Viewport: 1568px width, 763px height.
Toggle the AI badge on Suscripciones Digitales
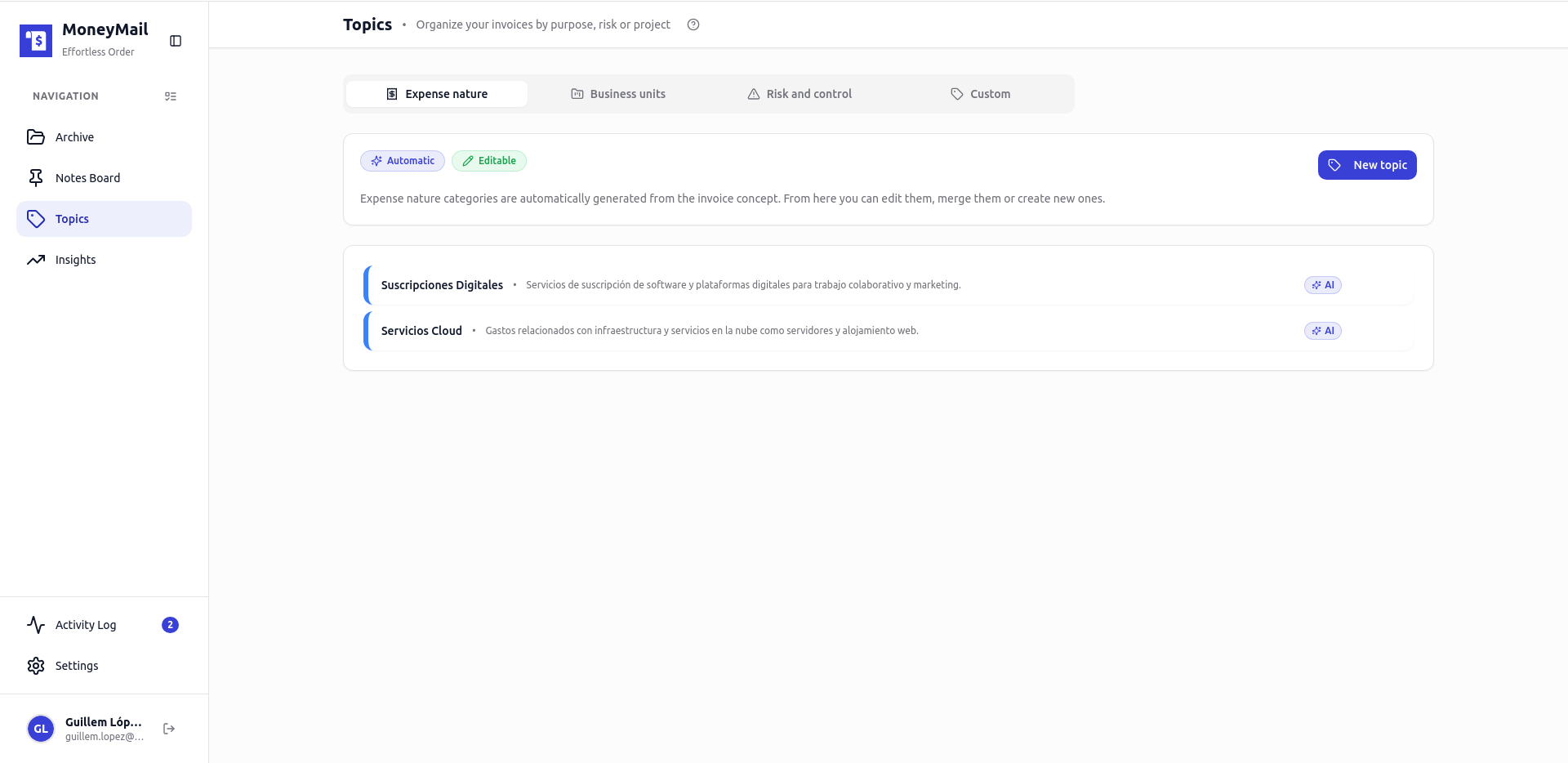1321,284
